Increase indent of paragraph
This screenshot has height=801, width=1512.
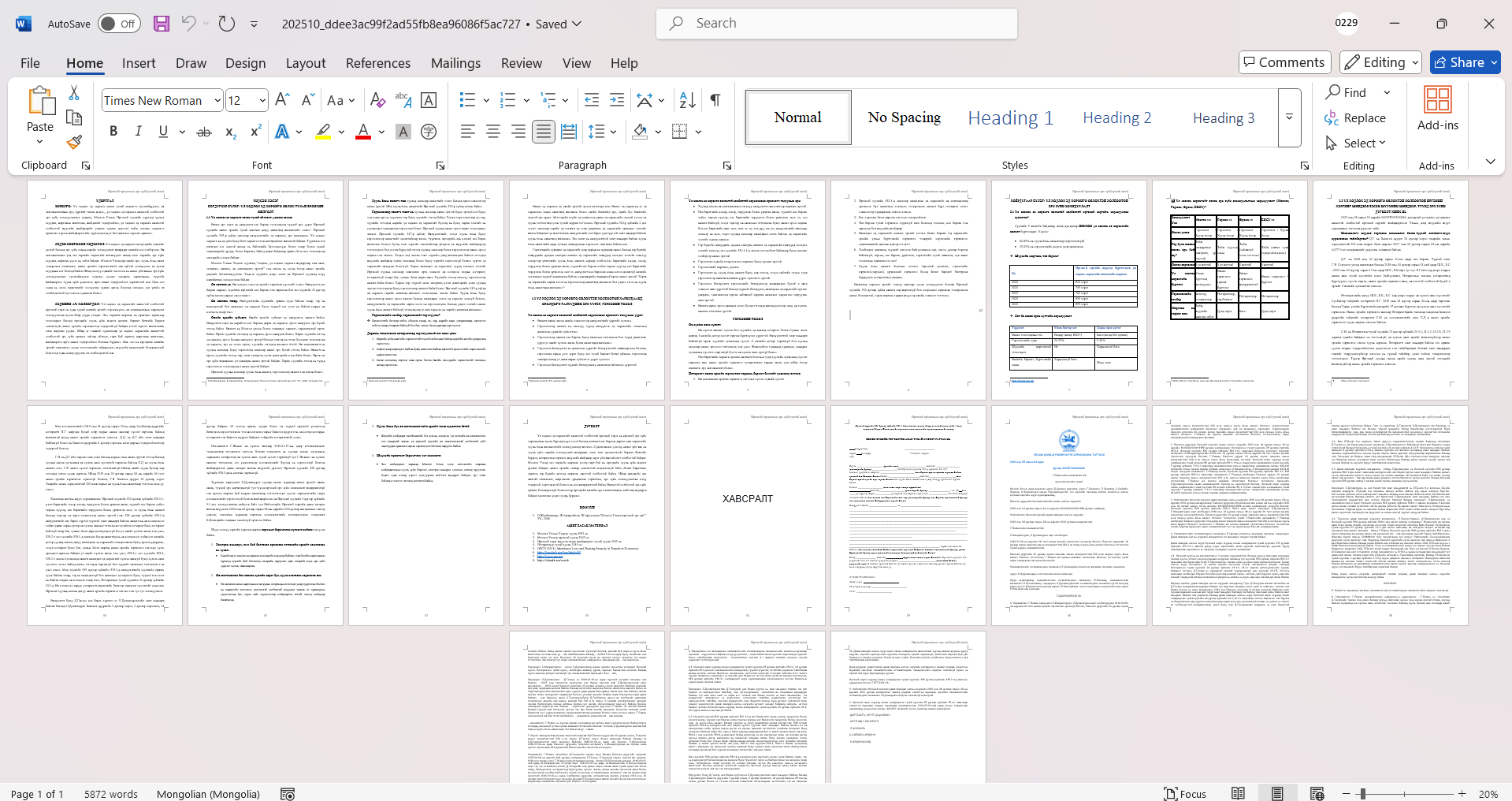point(617,100)
